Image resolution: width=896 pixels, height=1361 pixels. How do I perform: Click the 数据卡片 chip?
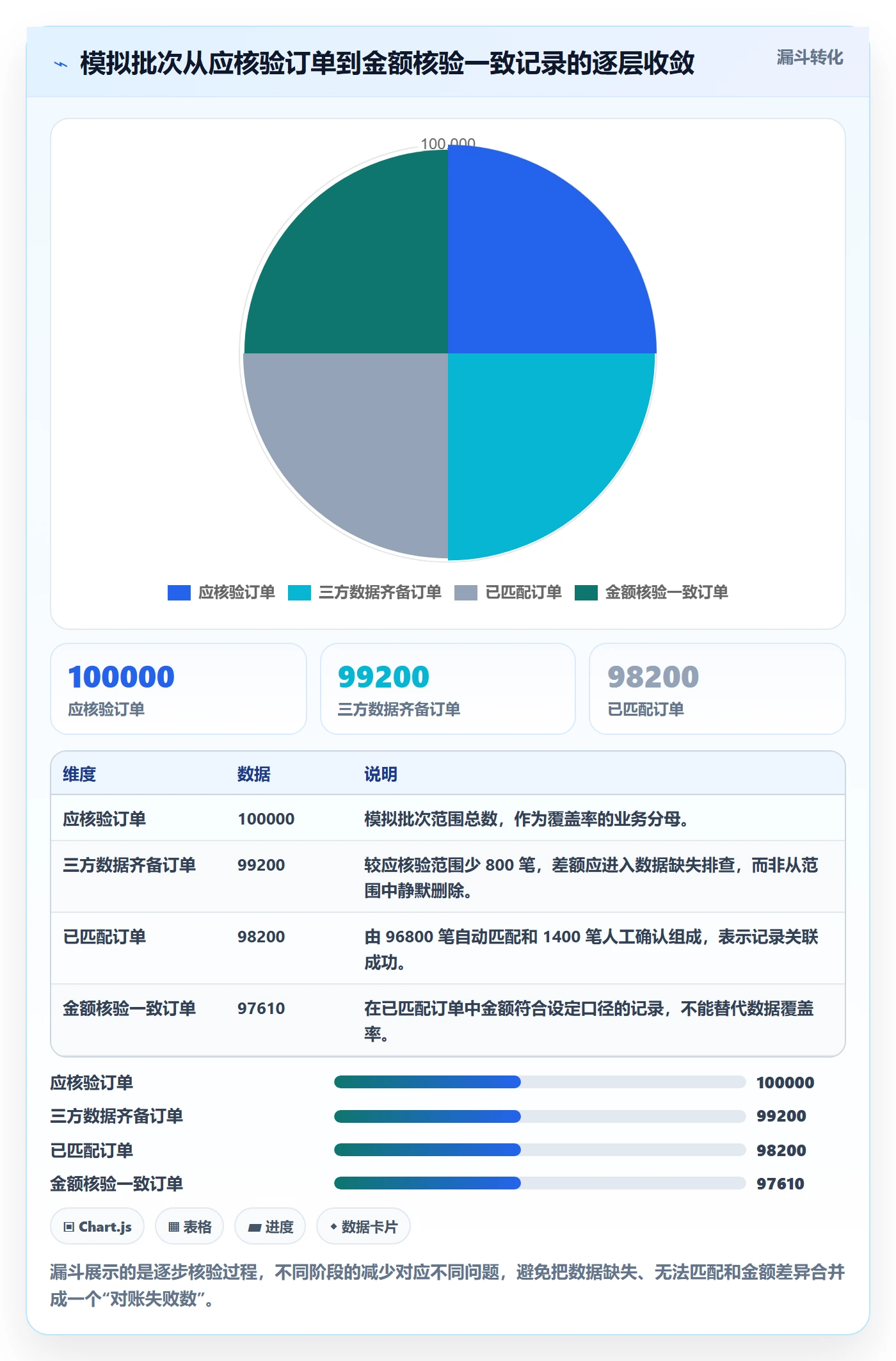(364, 1227)
